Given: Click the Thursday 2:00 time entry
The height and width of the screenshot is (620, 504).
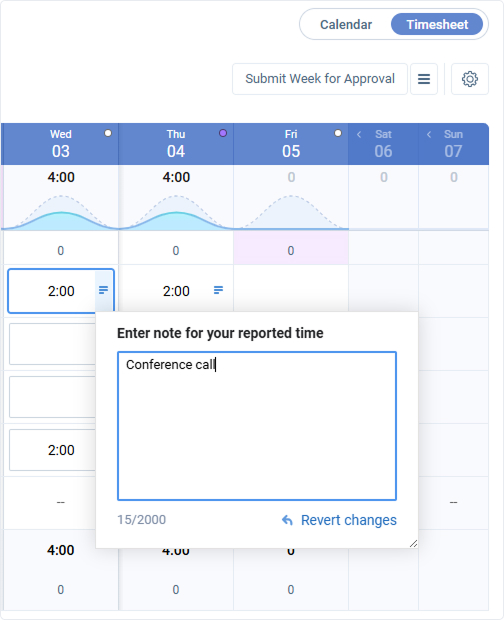Looking at the screenshot, I should tap(176, 291).
